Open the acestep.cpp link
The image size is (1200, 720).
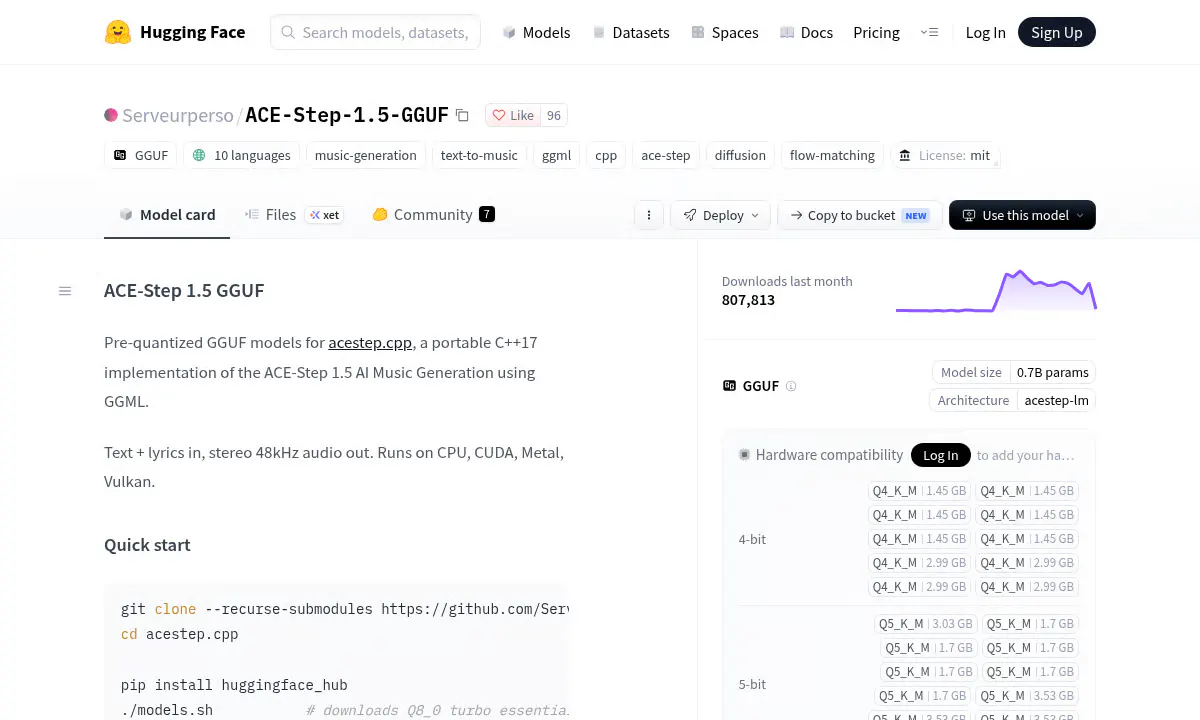click(x=370, y=342)
